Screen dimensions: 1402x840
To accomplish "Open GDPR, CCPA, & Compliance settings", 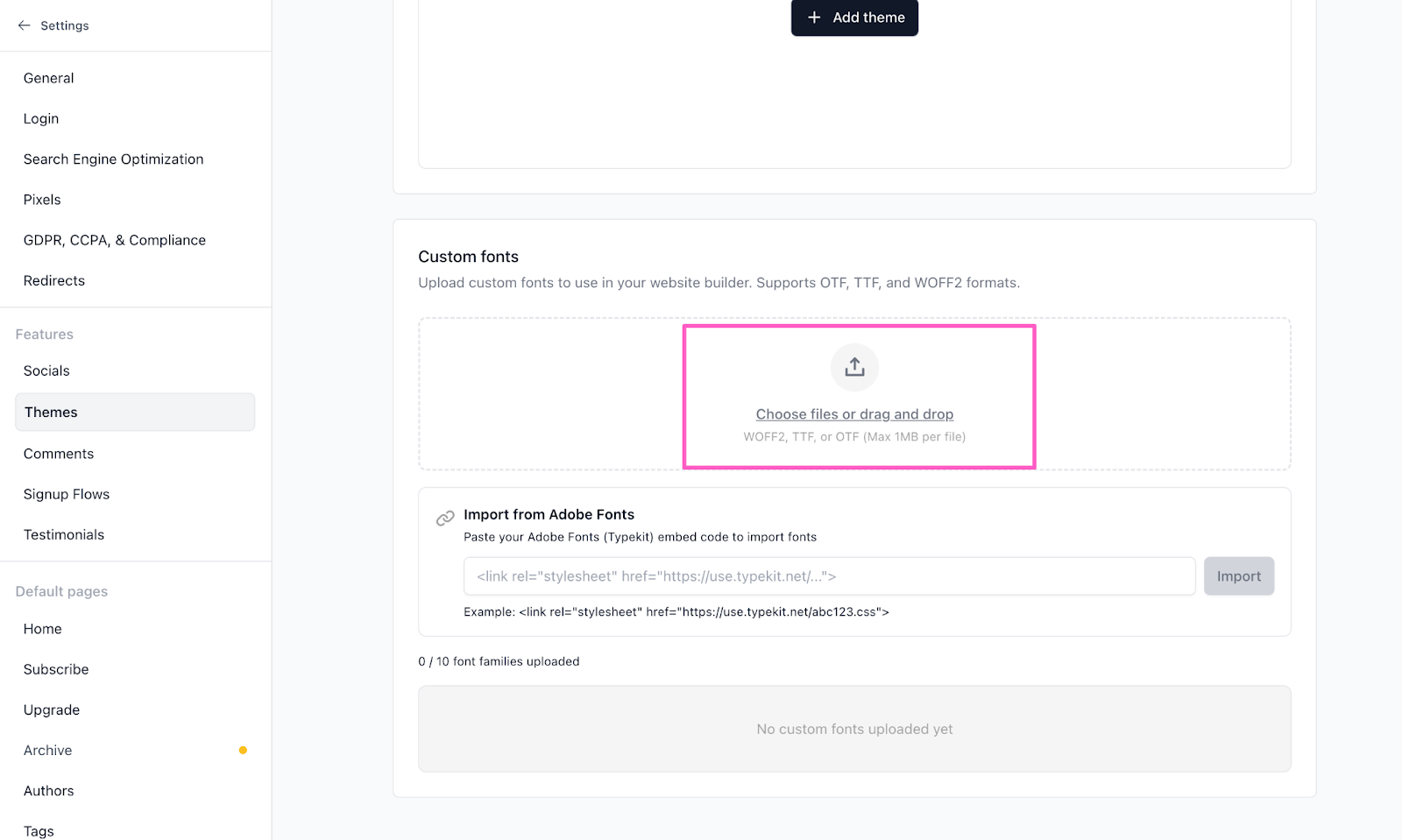I will coord(115,240).
